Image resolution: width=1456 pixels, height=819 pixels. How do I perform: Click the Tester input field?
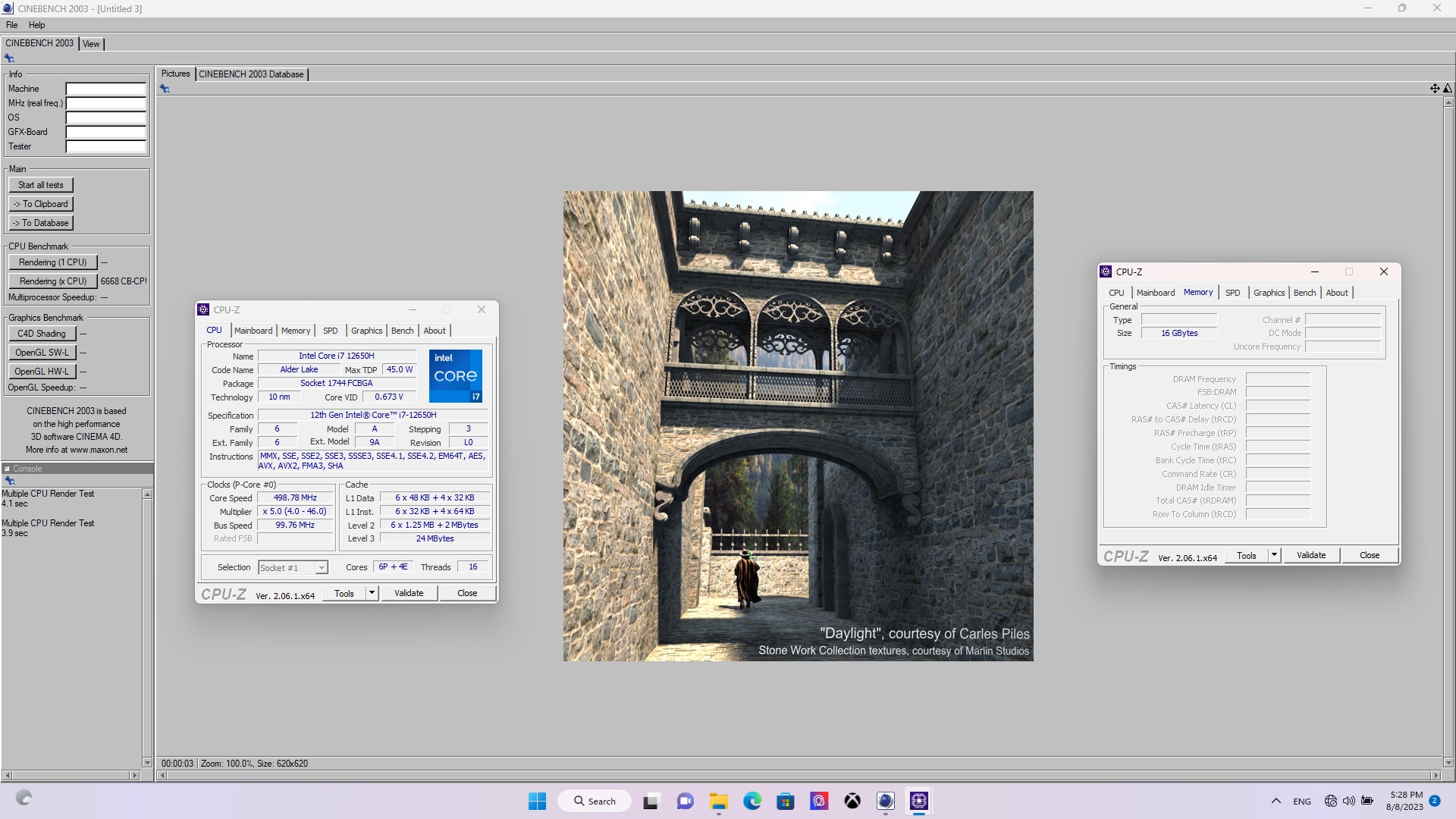[105, 146]
